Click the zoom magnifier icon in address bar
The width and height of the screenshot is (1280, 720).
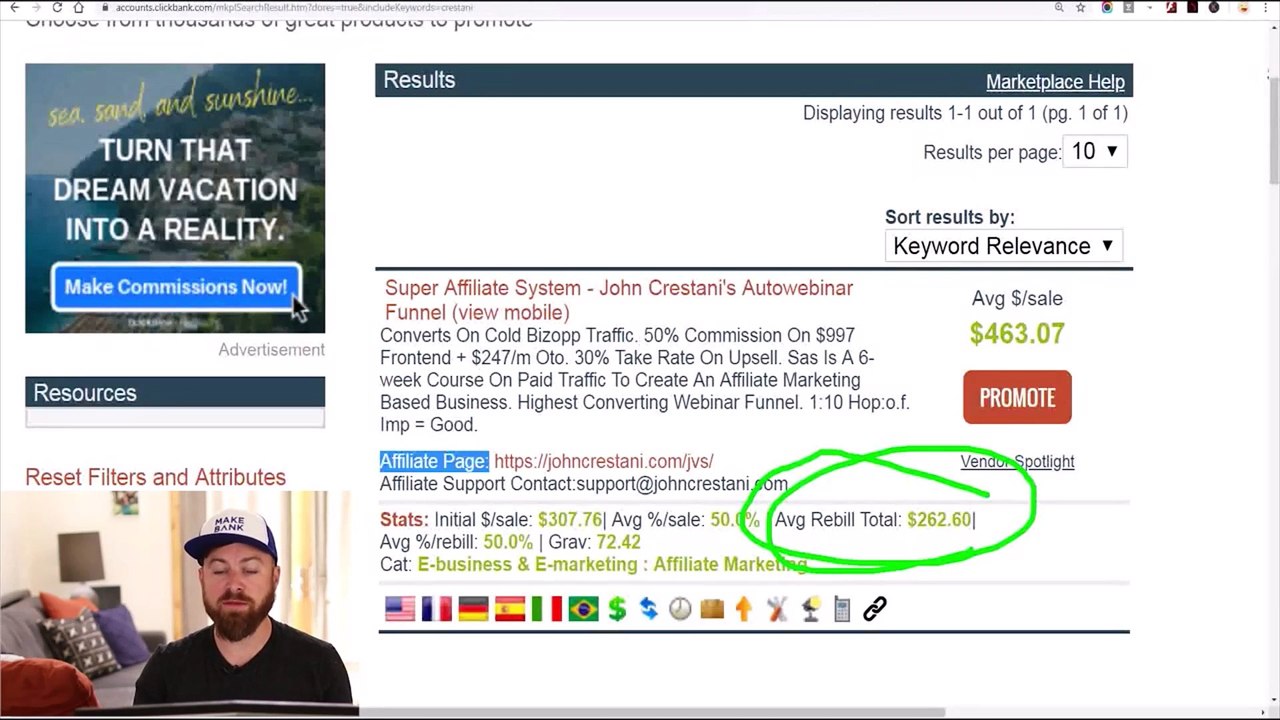[x=1059, y=7]
